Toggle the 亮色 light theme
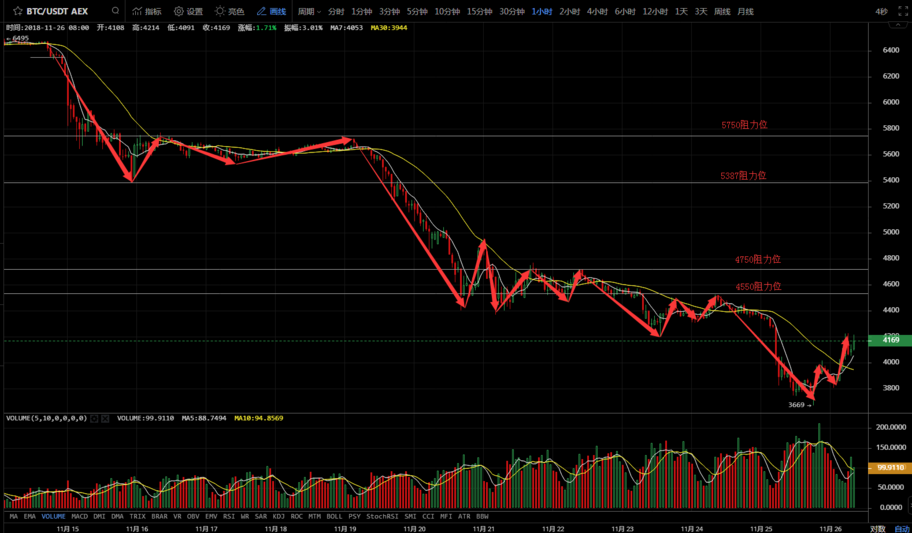The width and height of the screenshot is (912, 533). (230, 11)
